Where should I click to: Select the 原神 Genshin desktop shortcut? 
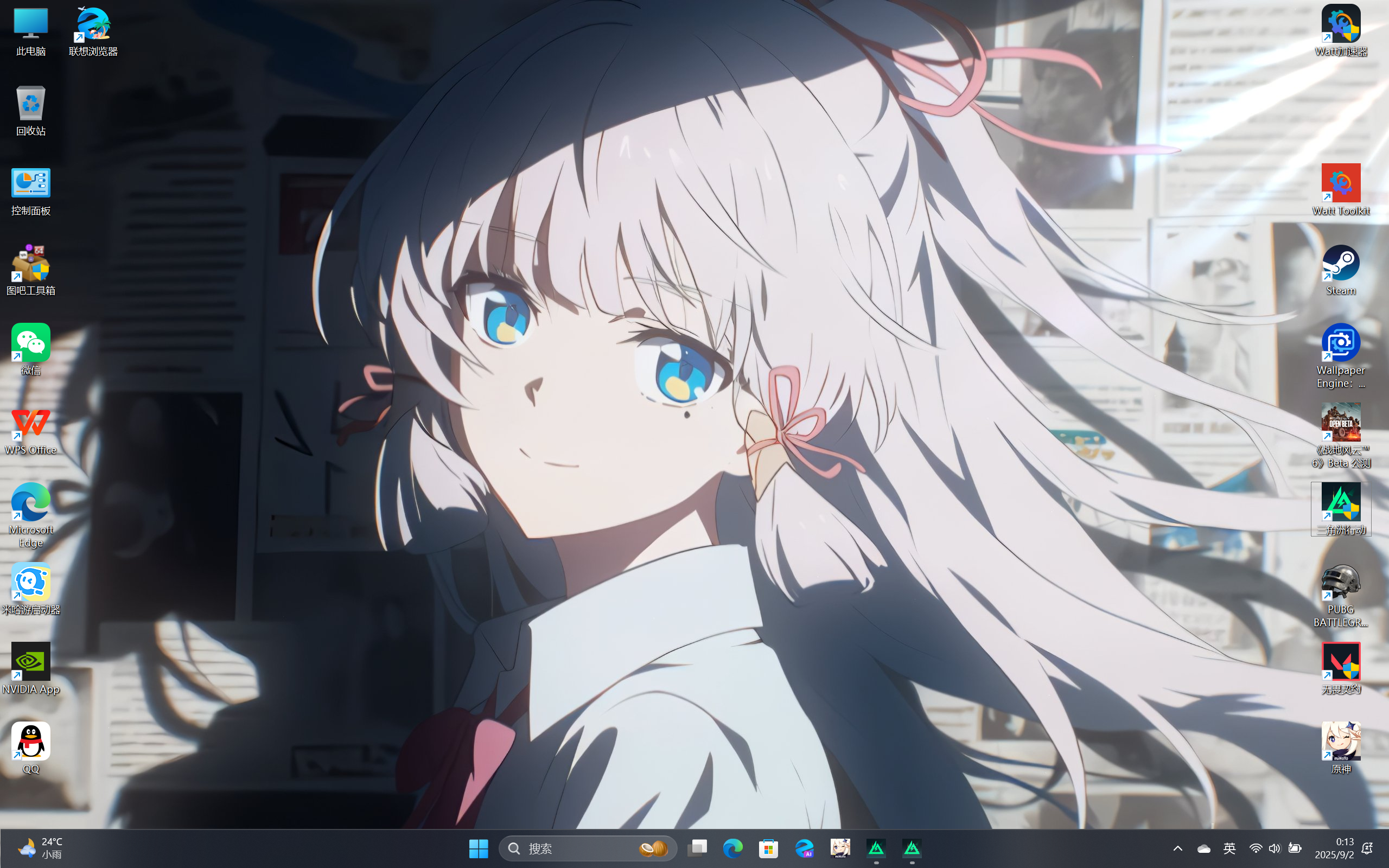[x=1341, y=749]
